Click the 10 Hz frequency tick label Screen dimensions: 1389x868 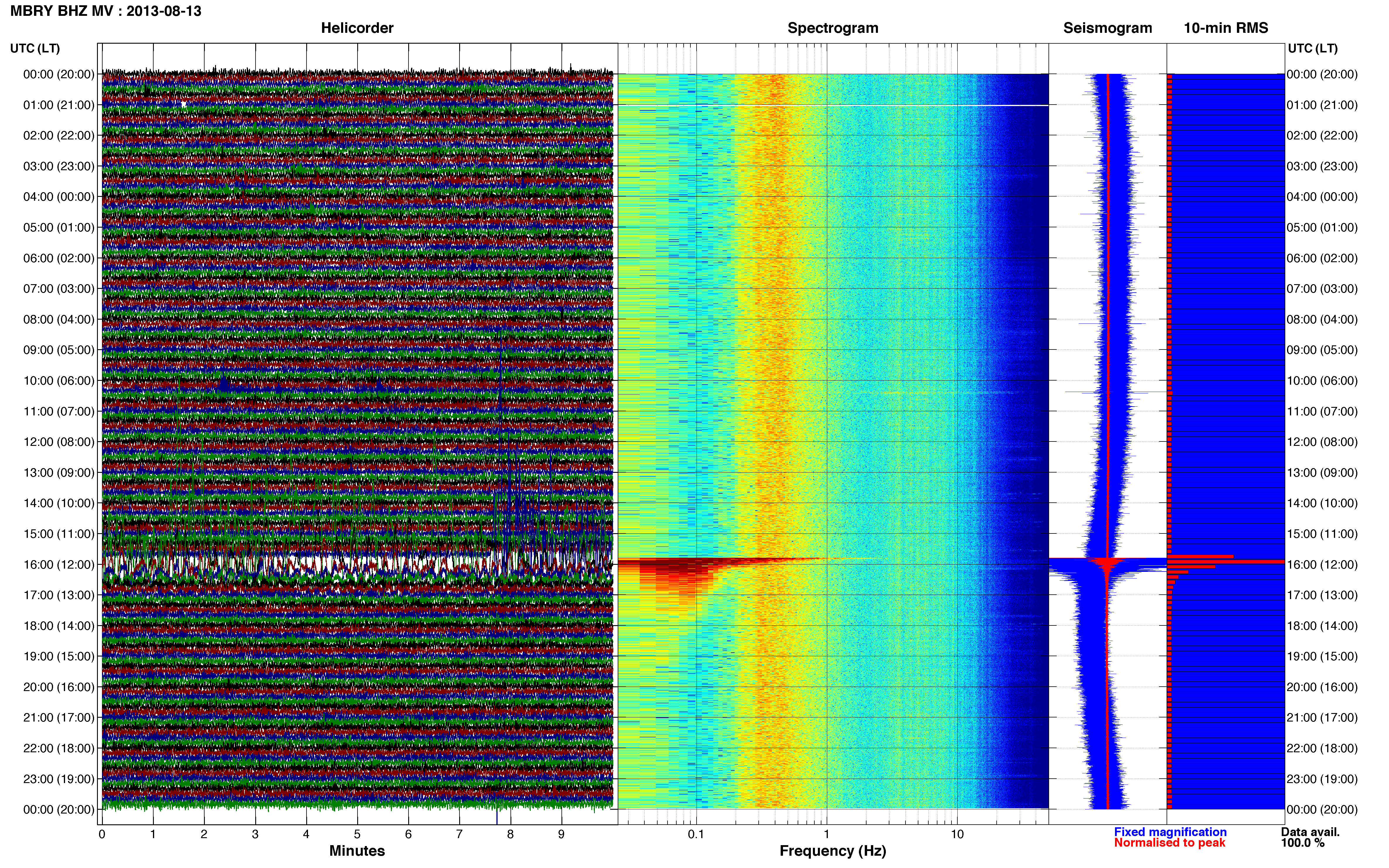[957, 834]
